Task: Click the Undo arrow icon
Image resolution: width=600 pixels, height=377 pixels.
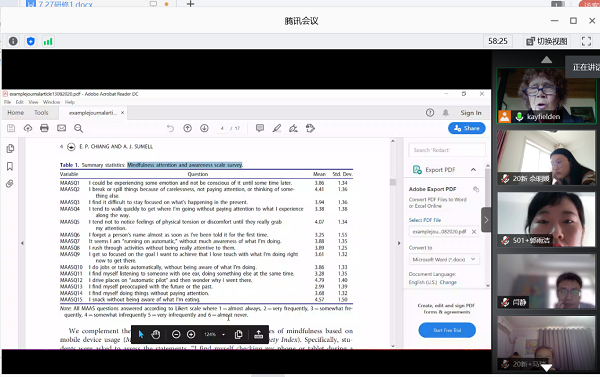Action: tap(170, 128)
